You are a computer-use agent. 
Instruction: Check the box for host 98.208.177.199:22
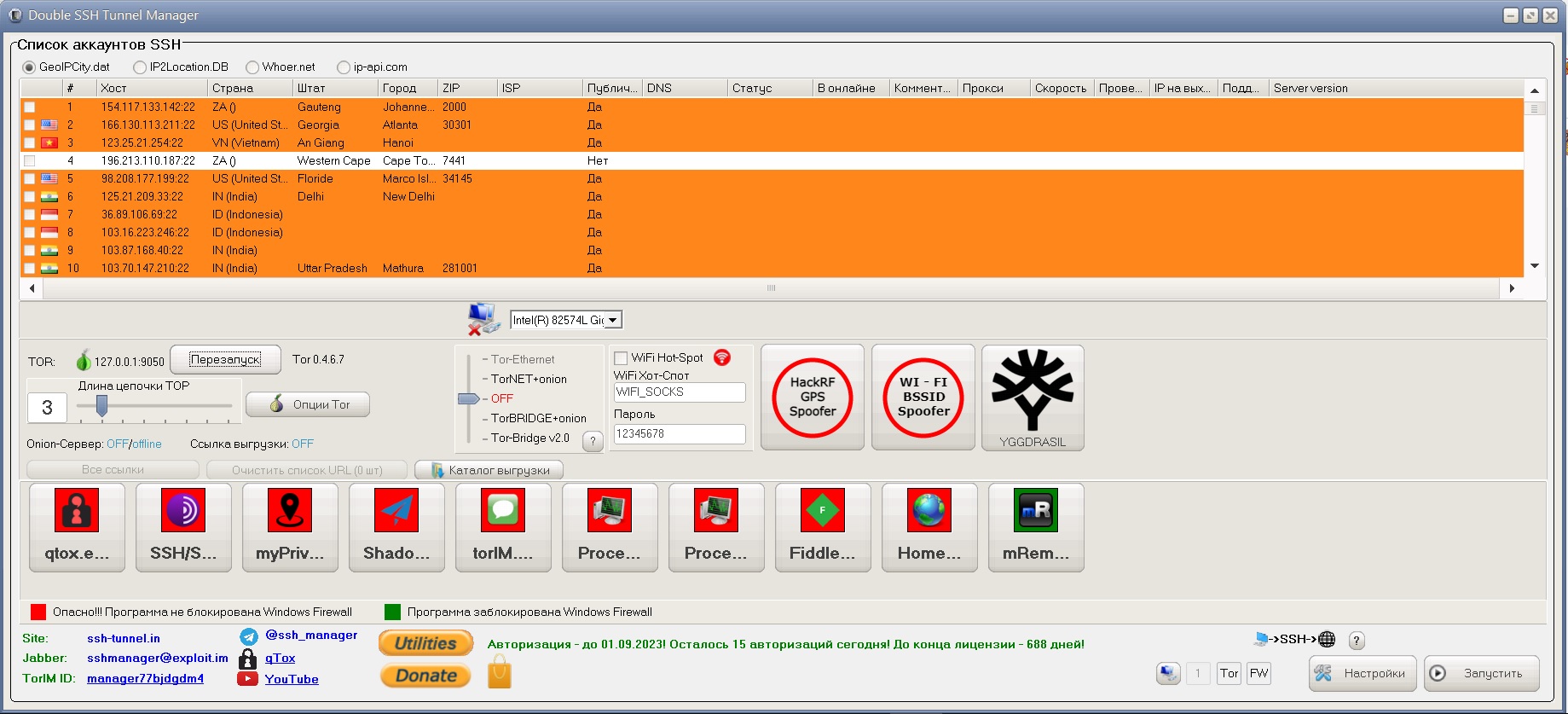(x=30, y=179)
